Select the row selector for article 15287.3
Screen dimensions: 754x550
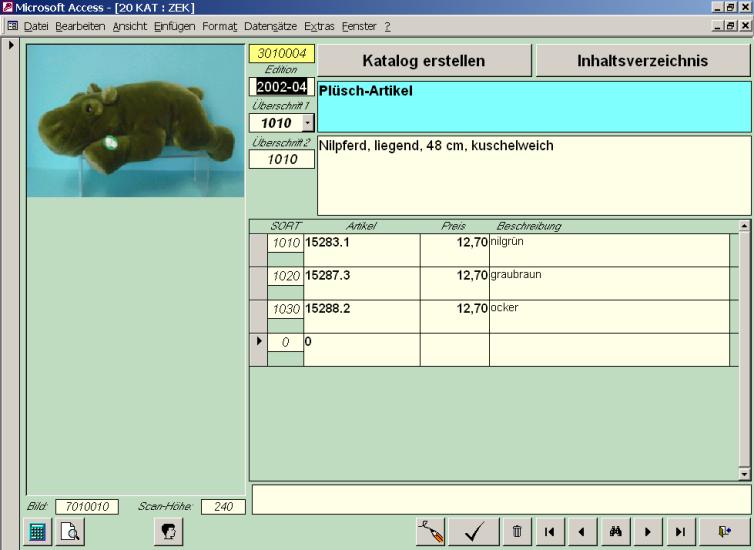point(258,283)
